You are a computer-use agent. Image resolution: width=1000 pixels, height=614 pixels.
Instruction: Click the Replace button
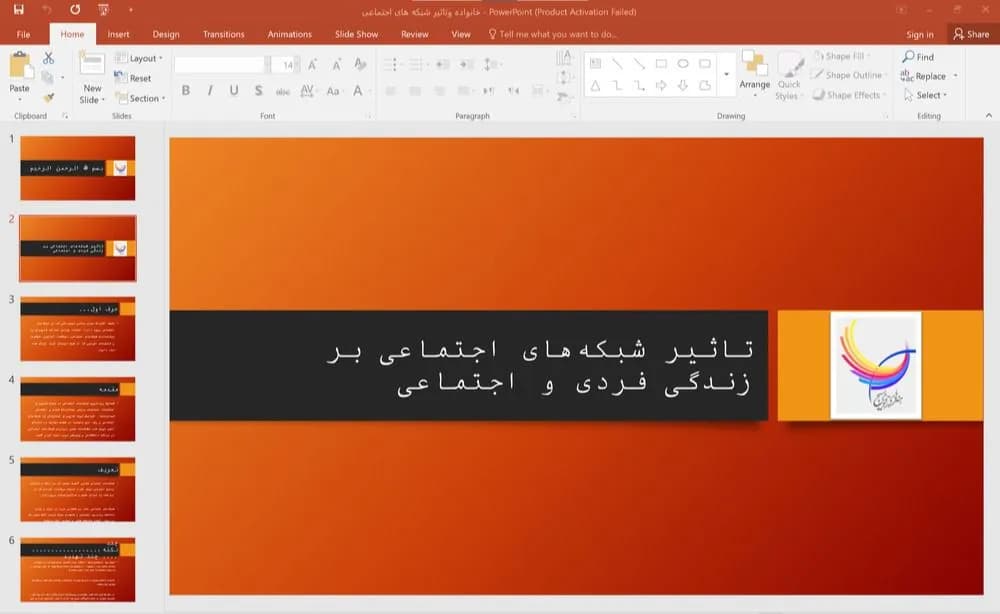coord(929,76)
